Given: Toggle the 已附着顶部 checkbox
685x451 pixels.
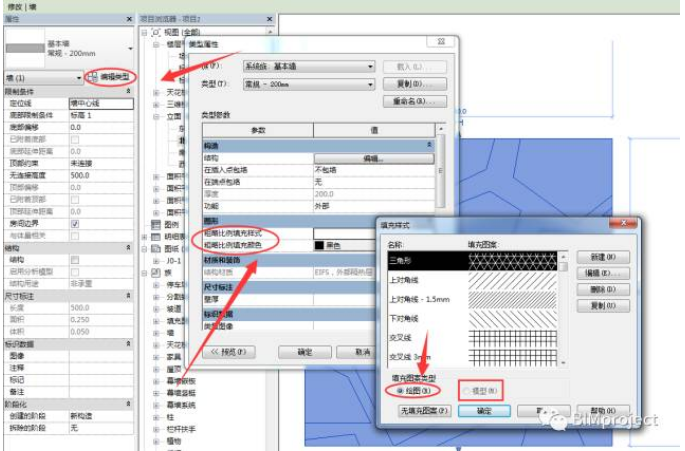Looking at the screenshot, I should [75, 200].
